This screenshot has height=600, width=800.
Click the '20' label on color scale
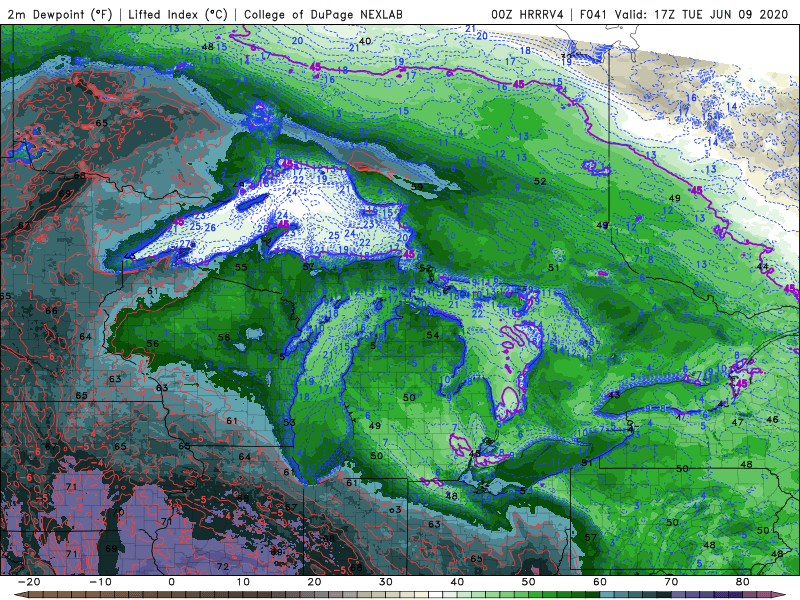click(x=314, y=582)
